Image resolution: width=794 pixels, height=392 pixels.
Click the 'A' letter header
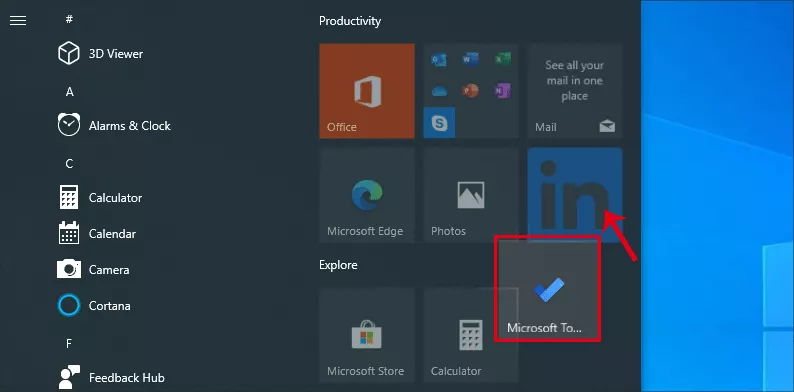click(x=69, y=92)
